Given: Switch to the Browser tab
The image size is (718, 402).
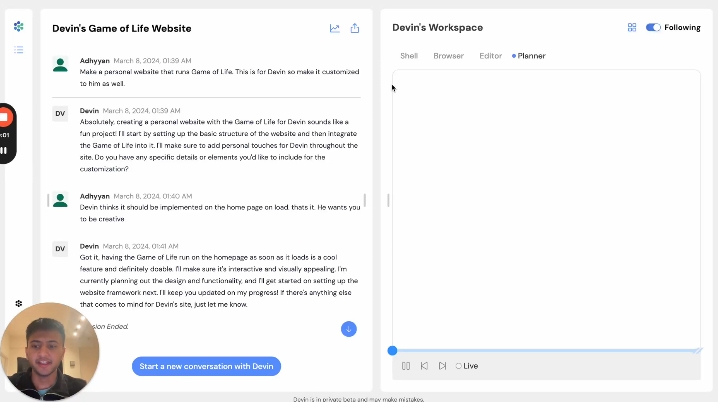Looking at the screenshot, I should click(x=448, y=56).
